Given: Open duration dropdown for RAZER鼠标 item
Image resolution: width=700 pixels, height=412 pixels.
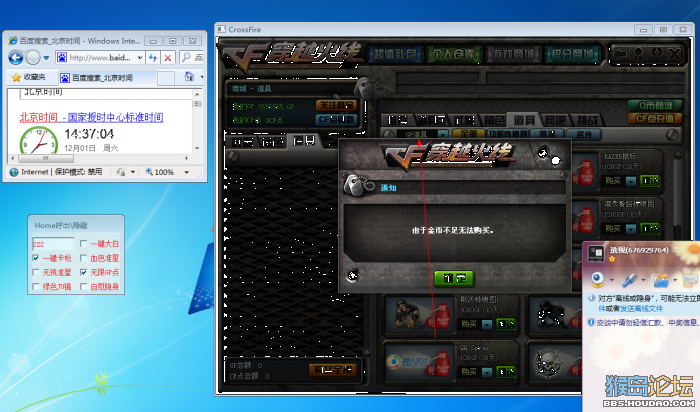Looking at the screenshot, I should pos(630,181).
